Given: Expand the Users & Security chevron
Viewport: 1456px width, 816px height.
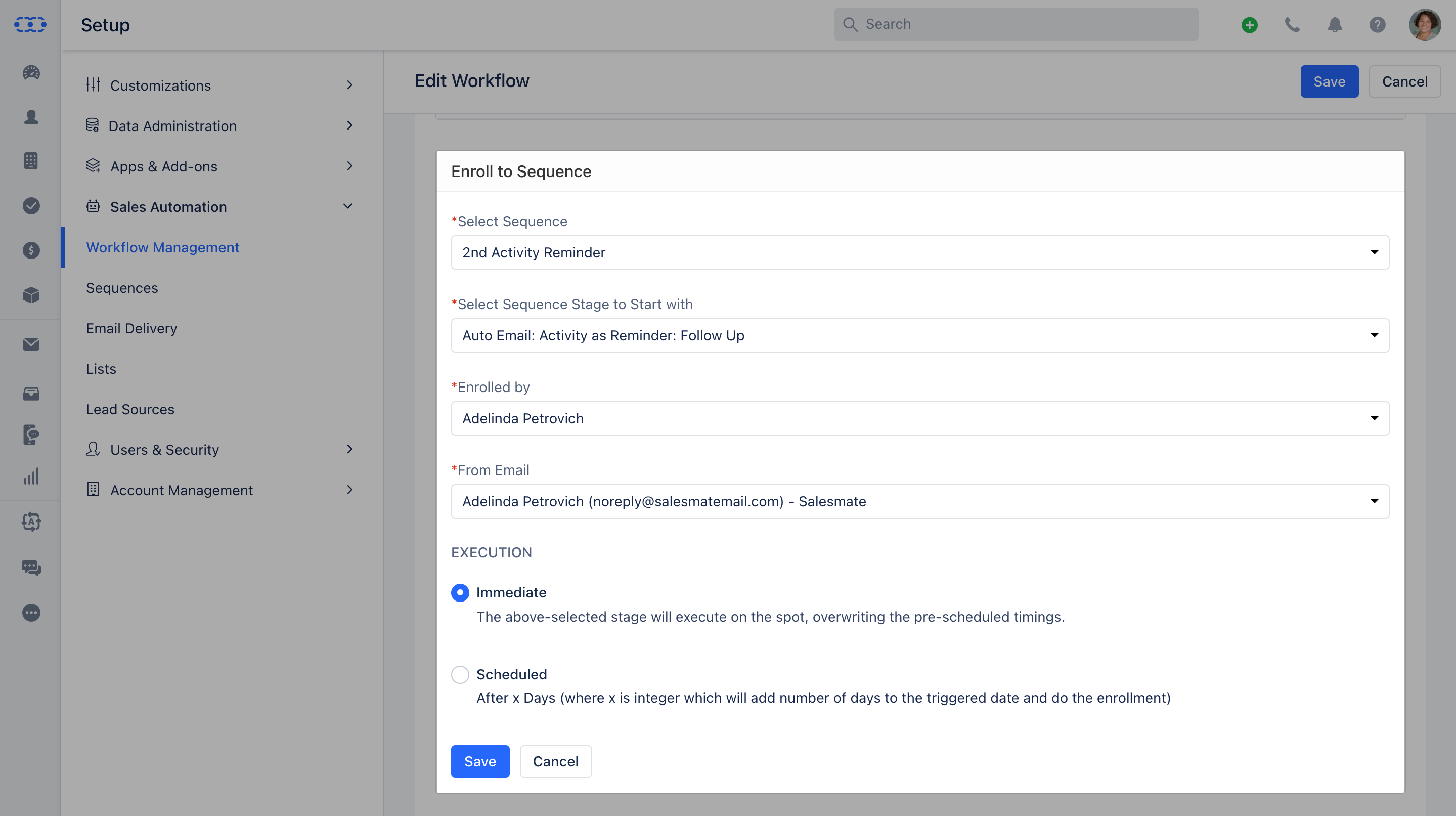Looking at the screenshot, I should (x=349, y=449).
